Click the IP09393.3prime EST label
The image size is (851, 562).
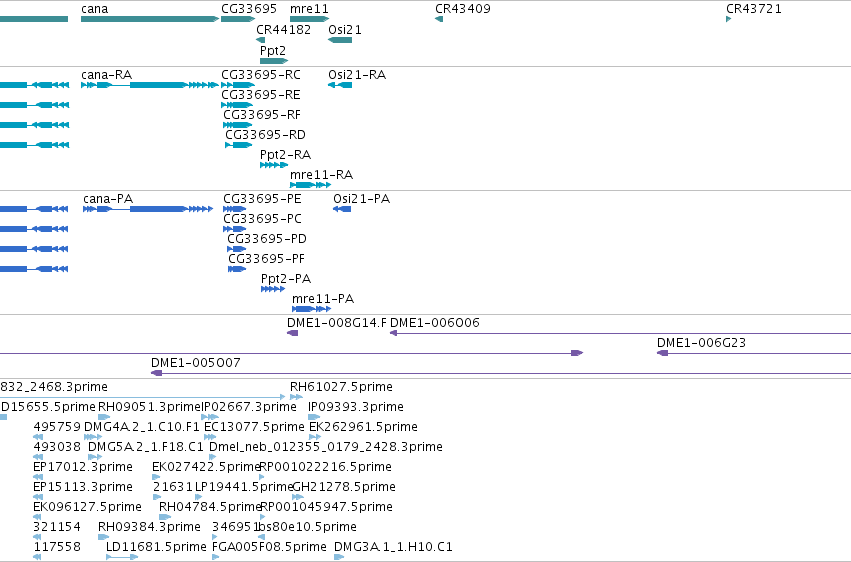tap(355, 407)
